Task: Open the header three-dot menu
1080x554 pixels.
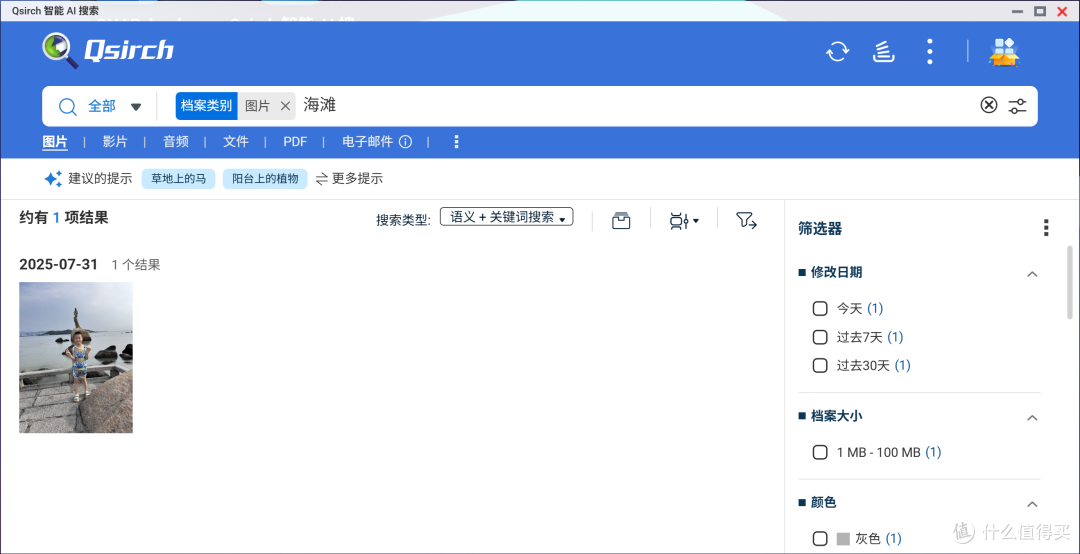Action: 930,52
